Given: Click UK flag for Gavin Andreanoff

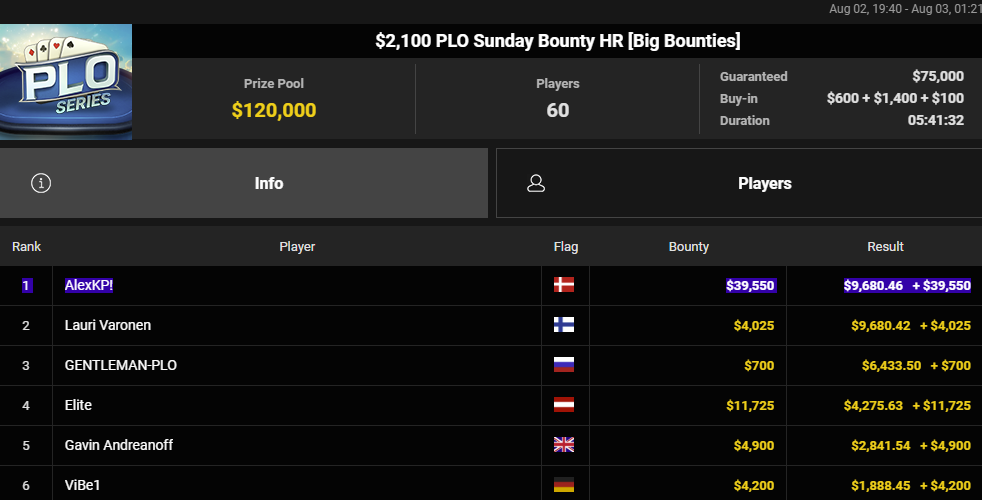Looking at the screenshot, I should (564, 445).
